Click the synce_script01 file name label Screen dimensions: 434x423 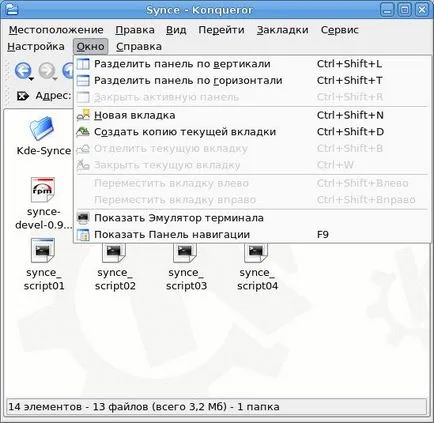(44, 279)
